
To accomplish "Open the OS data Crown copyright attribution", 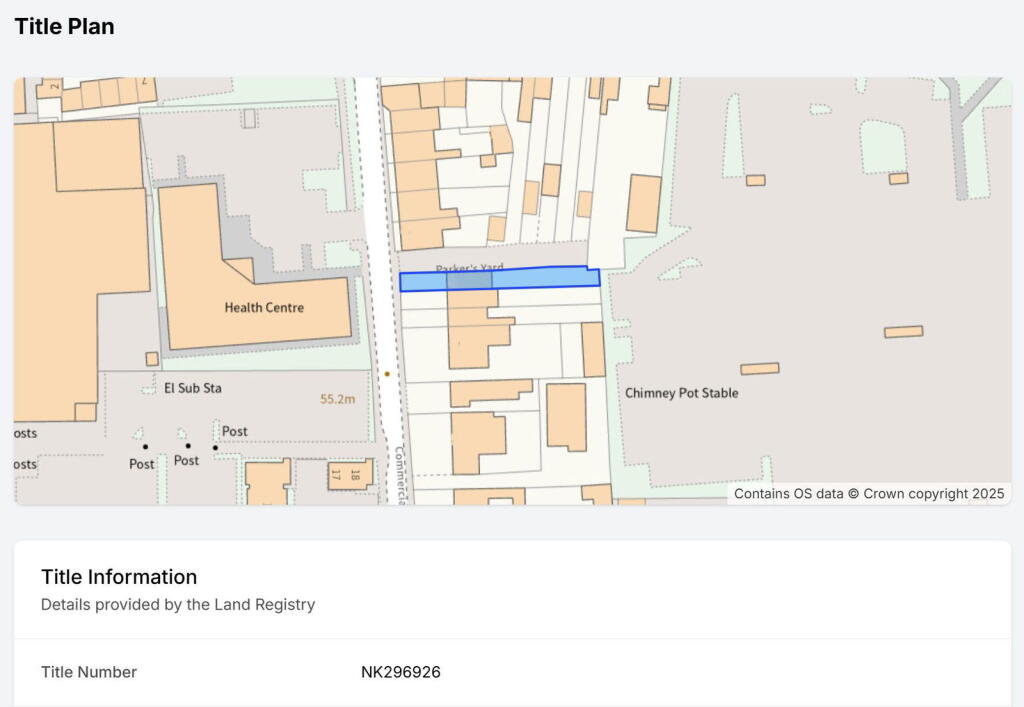I will pyautogui.click(x=868, y=494).
